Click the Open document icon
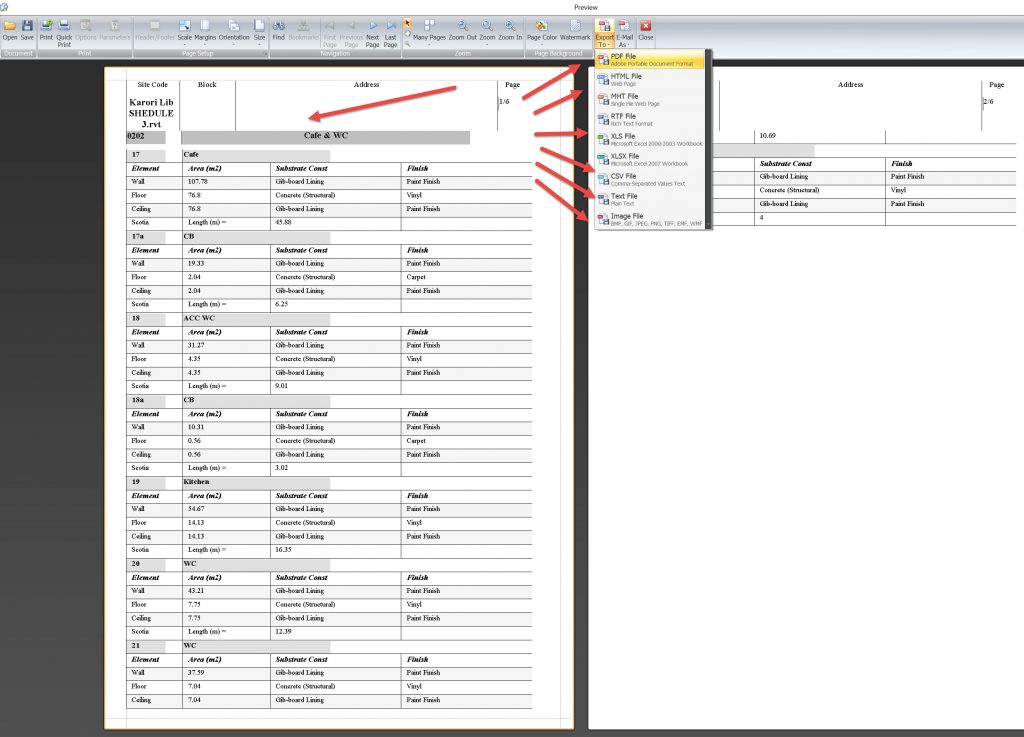The width and height of the screenshot is (1024, 737). pos(10,30)
